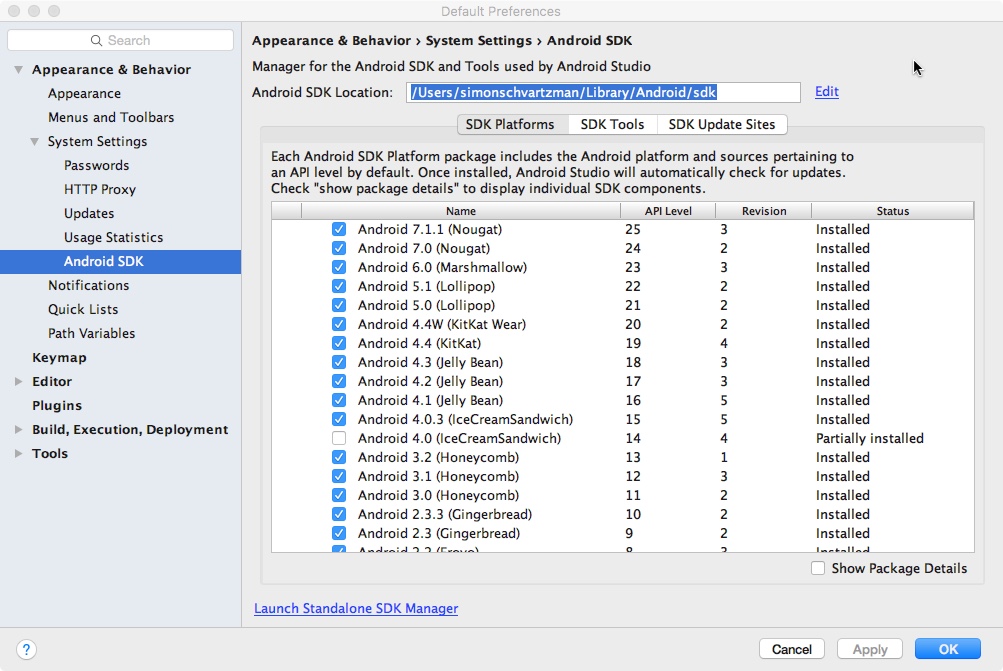Image resolution: width=1003 pixels, height=671 pixels.
Task: Select HTTP Proxy in settings tree
Action: click(100, 189)
